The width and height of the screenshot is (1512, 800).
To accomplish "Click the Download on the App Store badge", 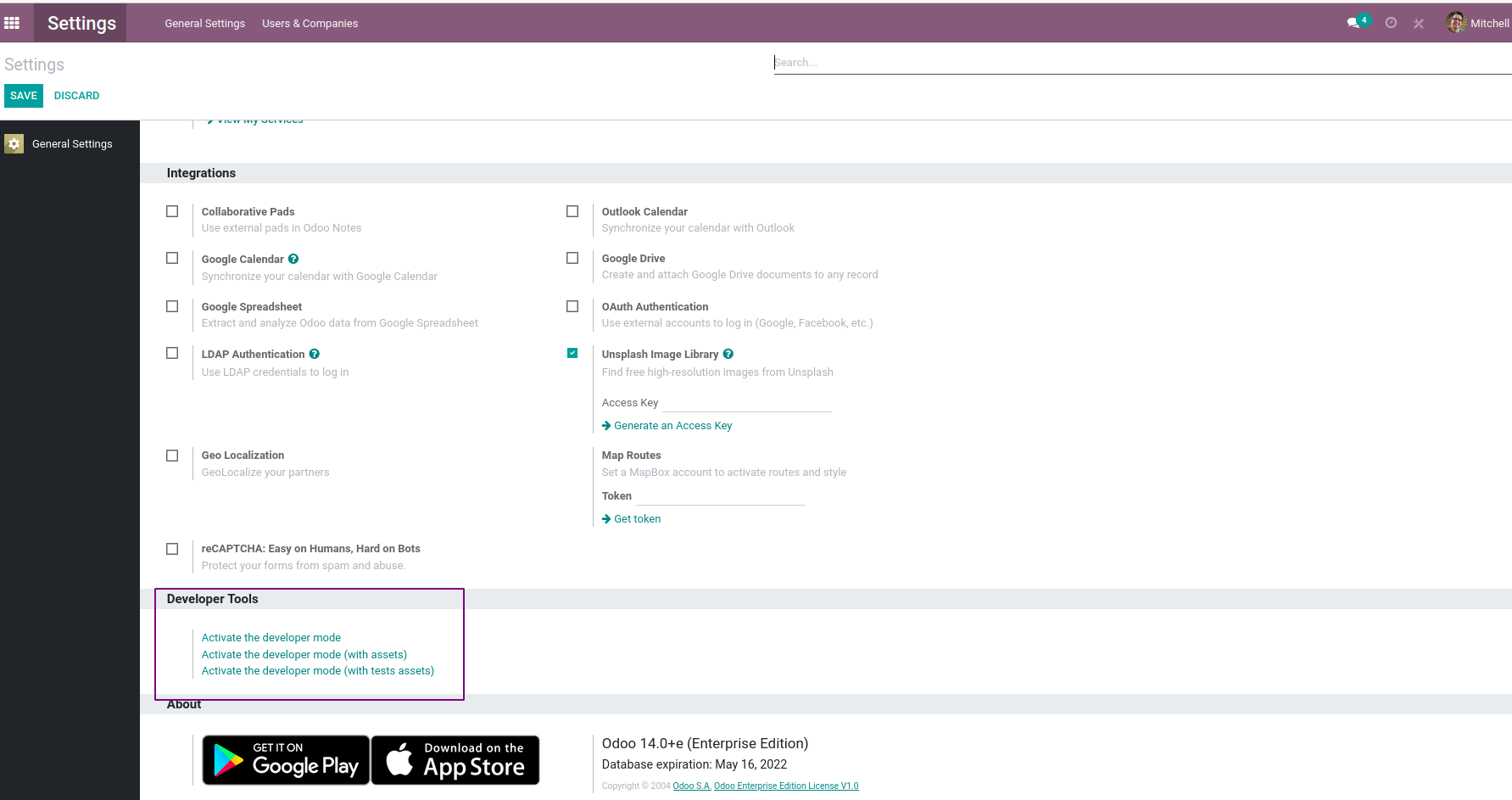I will click(x=456, y=760).
